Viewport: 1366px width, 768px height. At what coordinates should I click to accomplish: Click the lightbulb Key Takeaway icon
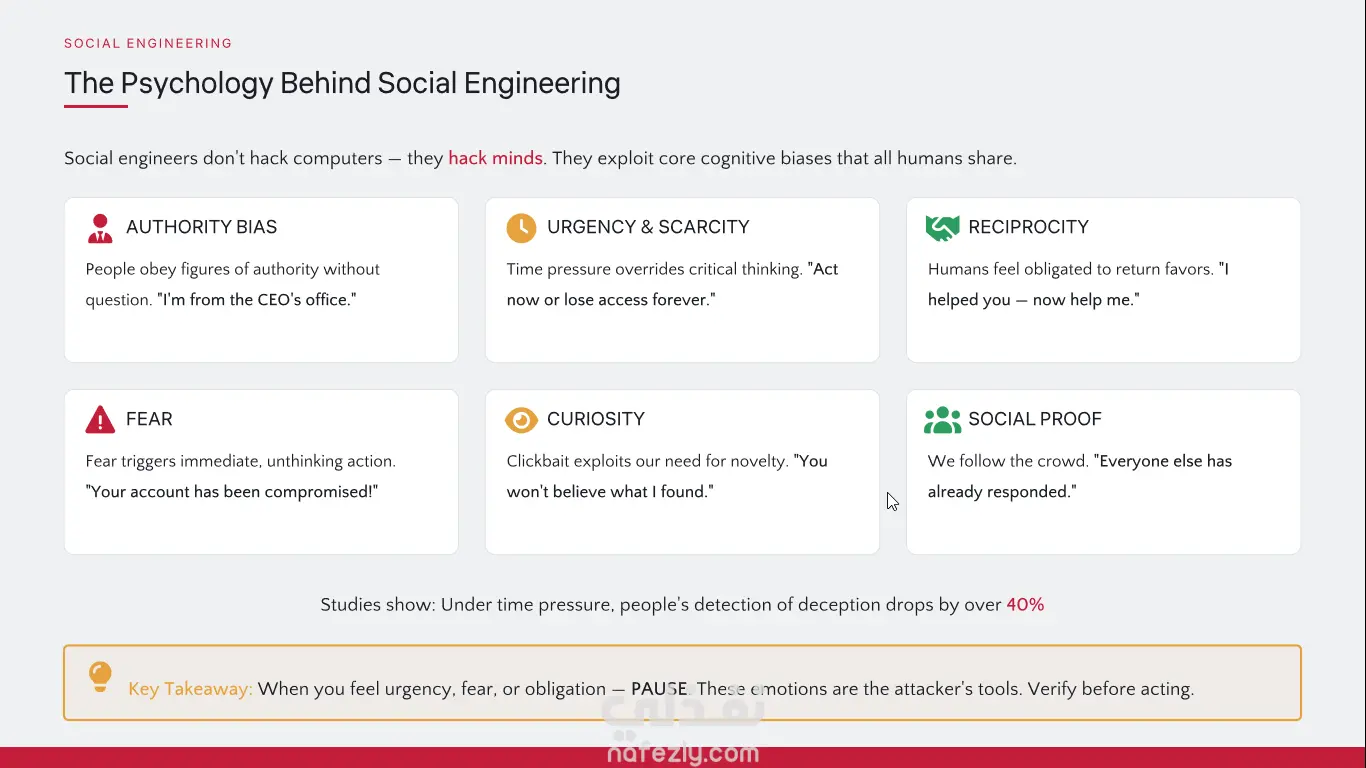point(100,677)
